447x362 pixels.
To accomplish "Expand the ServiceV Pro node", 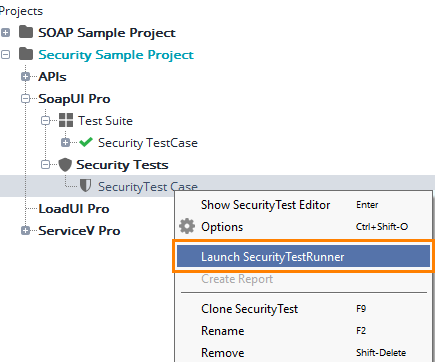I will click(x=25, y=231).
